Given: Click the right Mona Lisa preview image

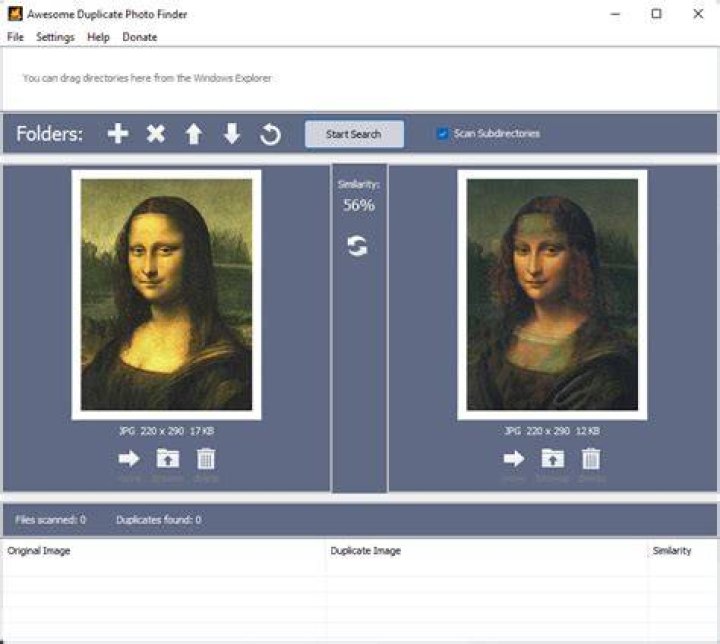Looking at the screenshot, I should [x=552, y=295].
